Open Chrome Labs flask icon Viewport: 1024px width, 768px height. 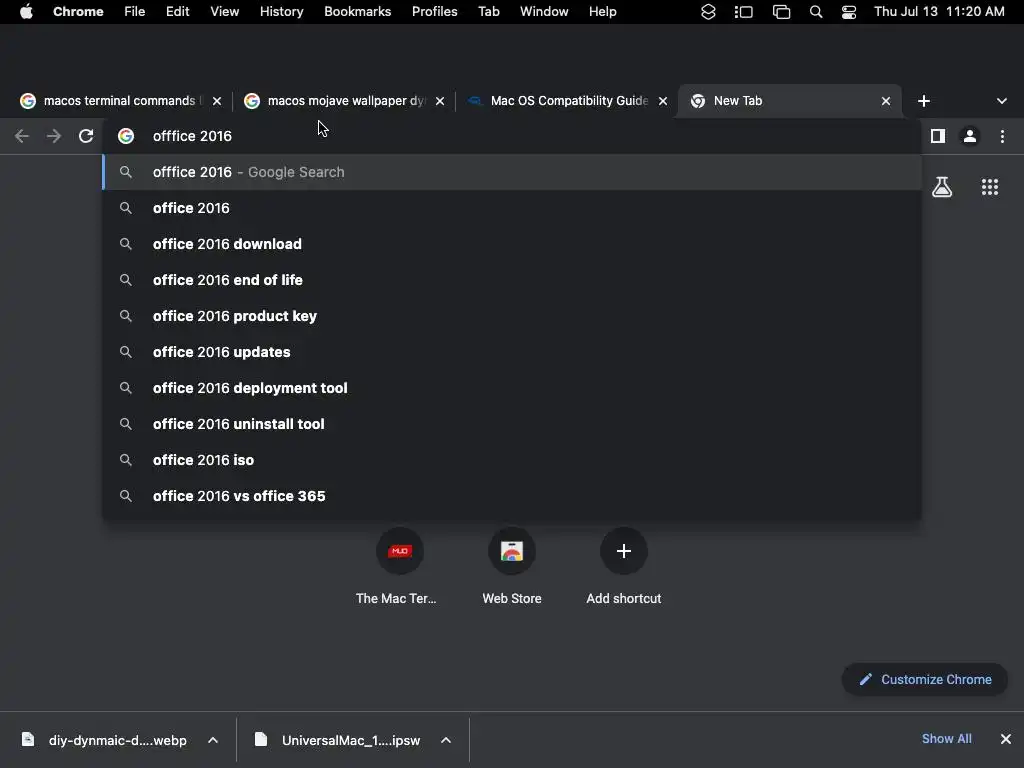tap(942, 187)
